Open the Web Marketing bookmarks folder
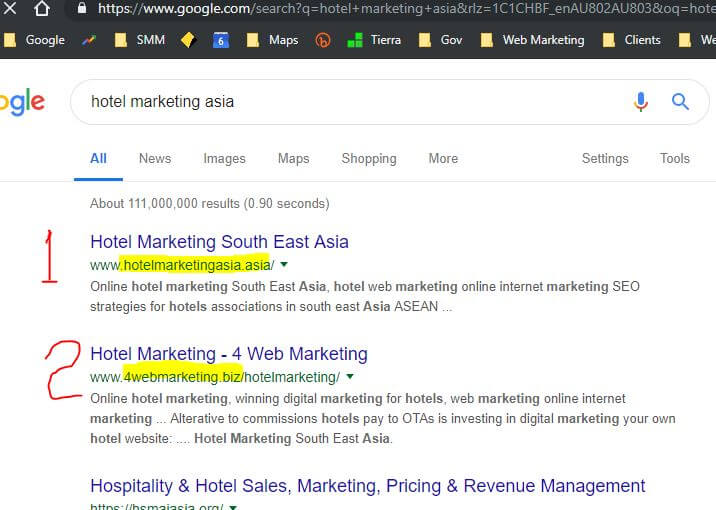 [532, 40]
